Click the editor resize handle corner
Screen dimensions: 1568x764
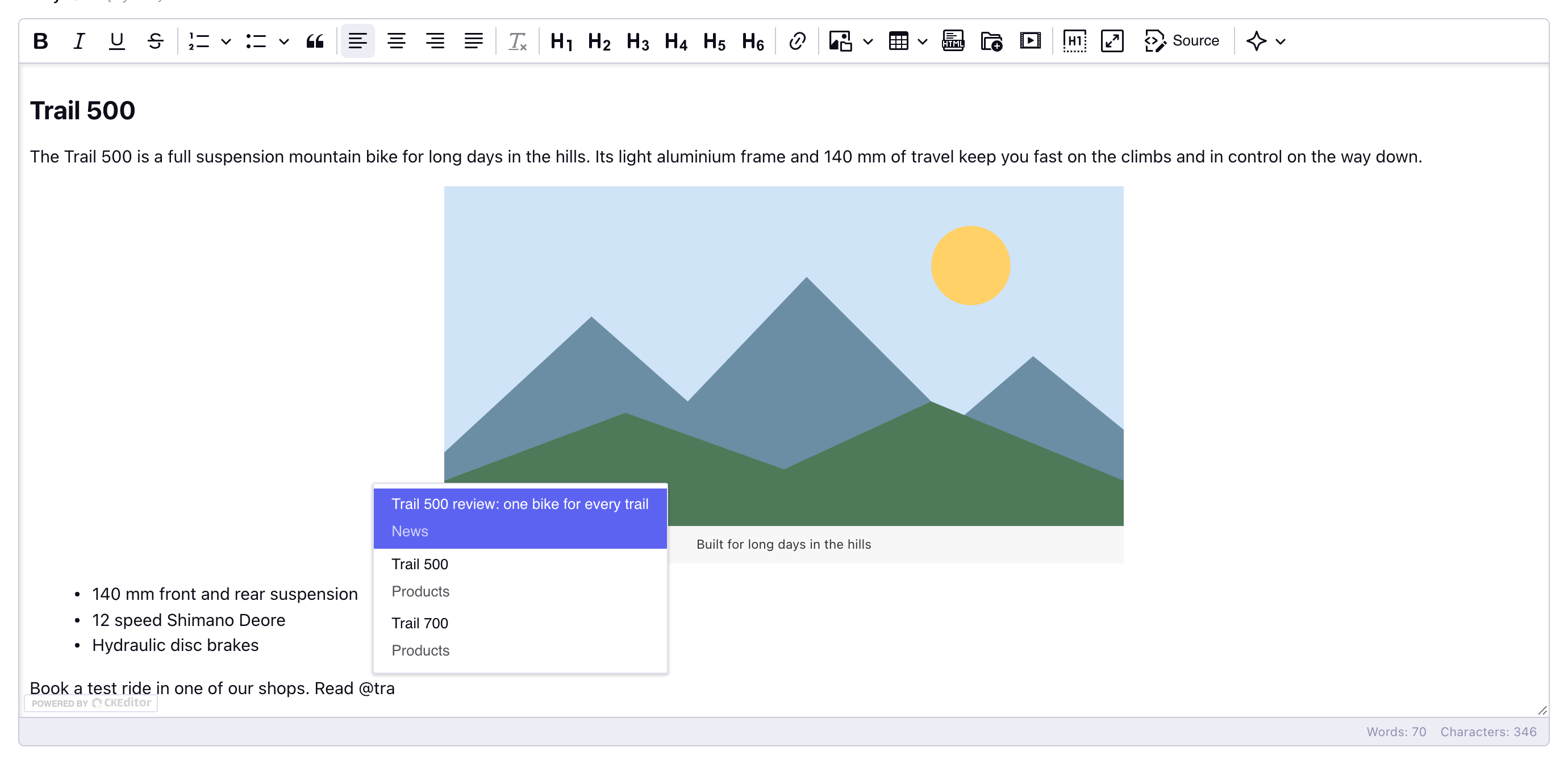1542,710
